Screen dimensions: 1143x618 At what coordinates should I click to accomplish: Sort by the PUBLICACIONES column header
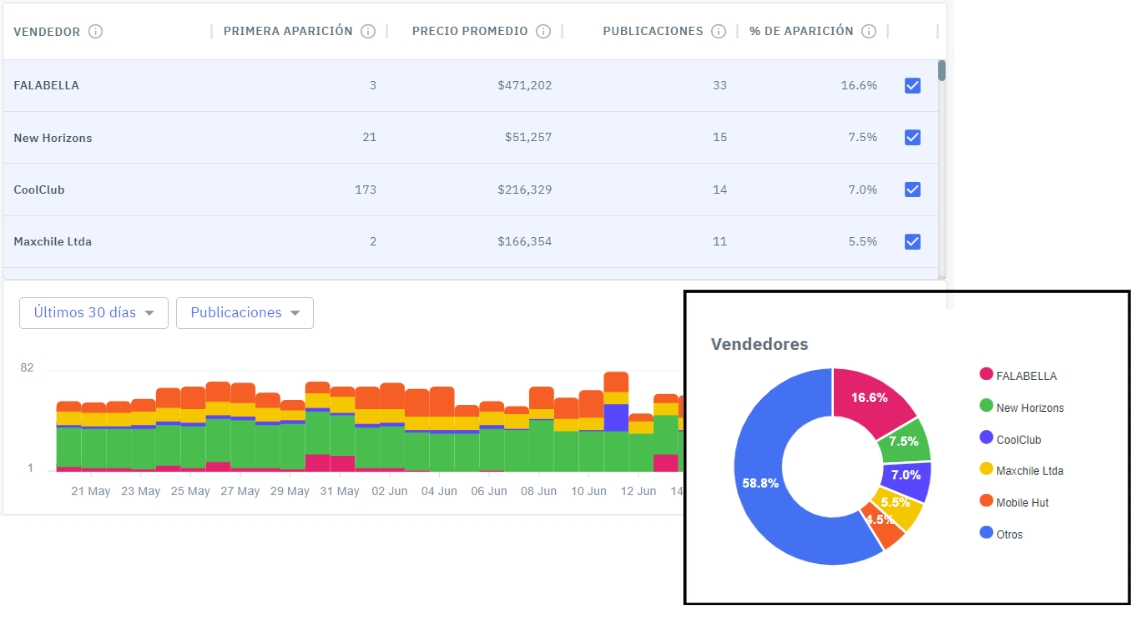click(652, 31)
